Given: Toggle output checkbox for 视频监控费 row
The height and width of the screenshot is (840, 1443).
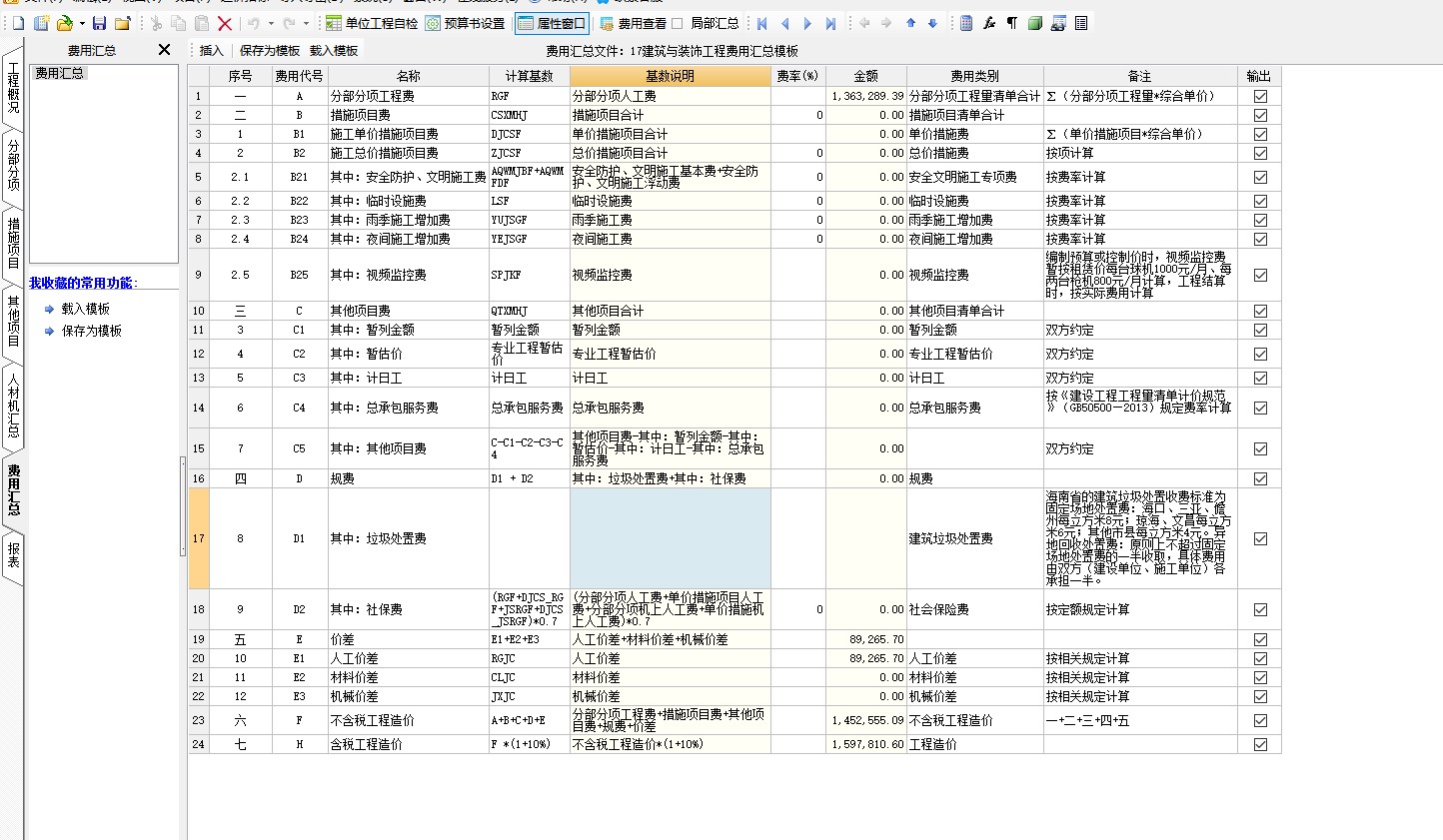Looking at the screenshot, I should point(1260,275).
